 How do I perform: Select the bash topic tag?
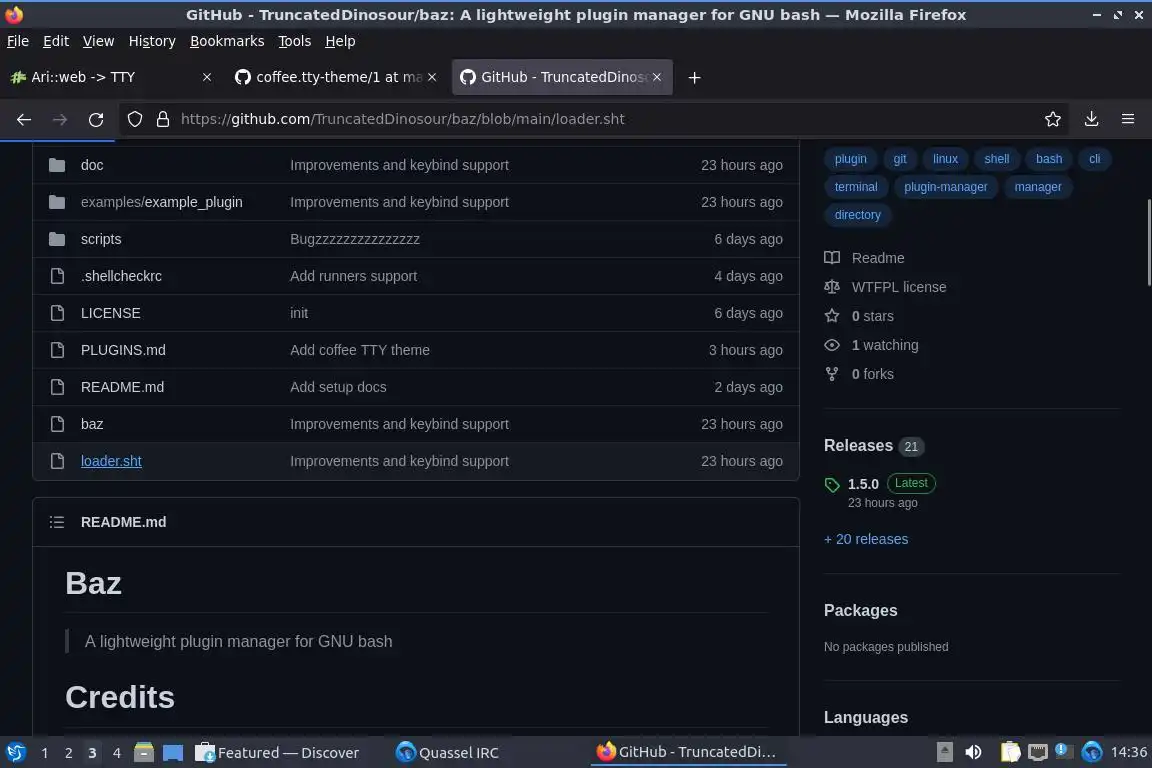1048,159
